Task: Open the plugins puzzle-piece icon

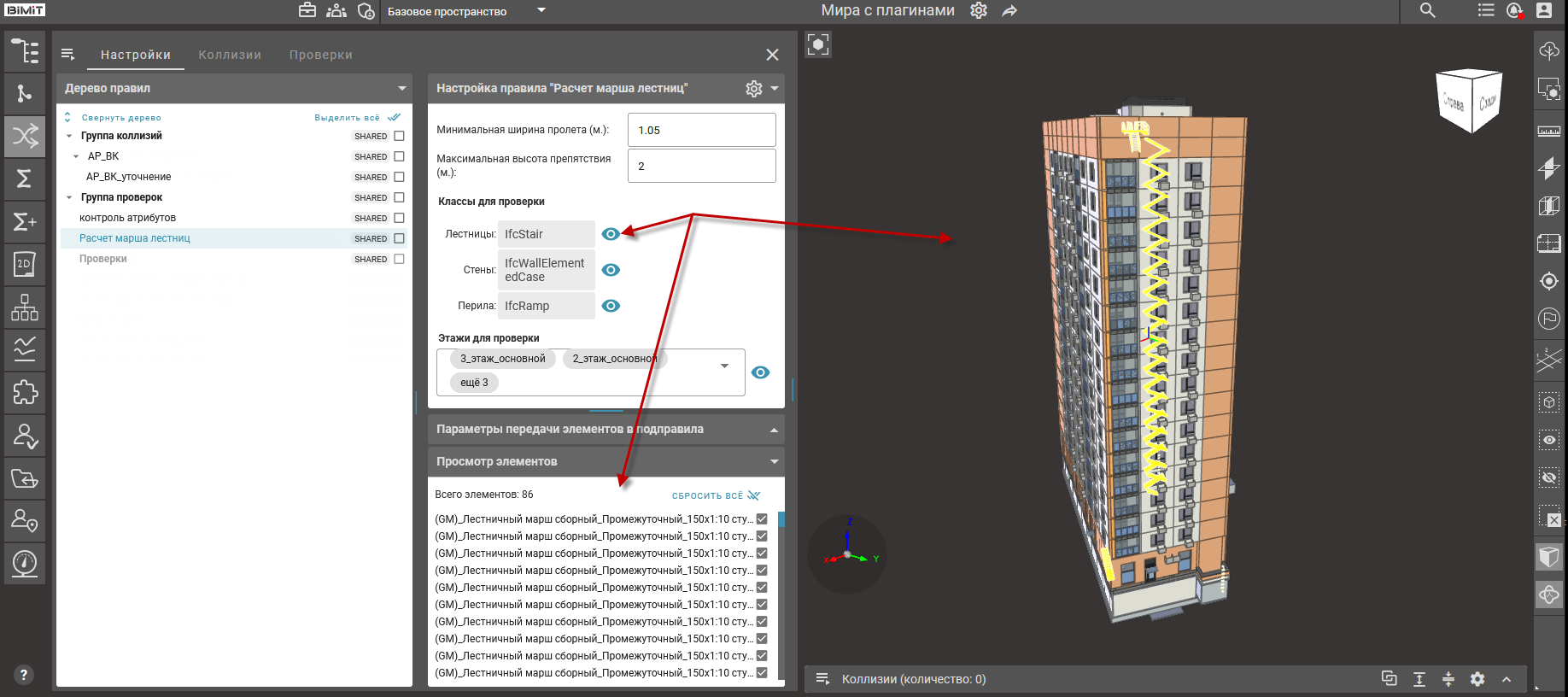Action: 25,393
